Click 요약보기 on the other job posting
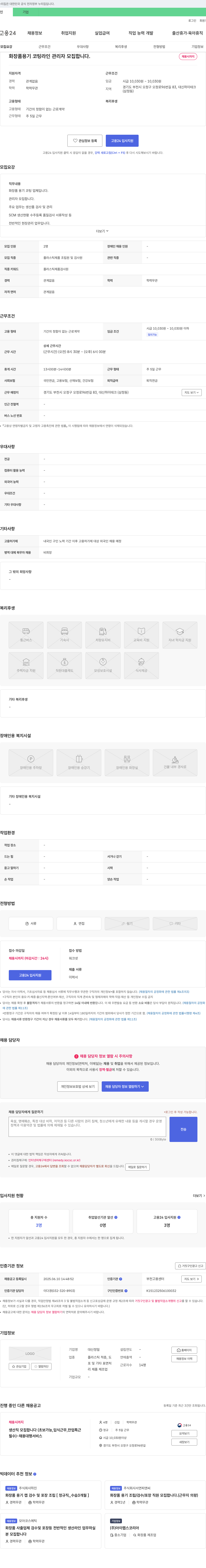 pos(184,1434)
